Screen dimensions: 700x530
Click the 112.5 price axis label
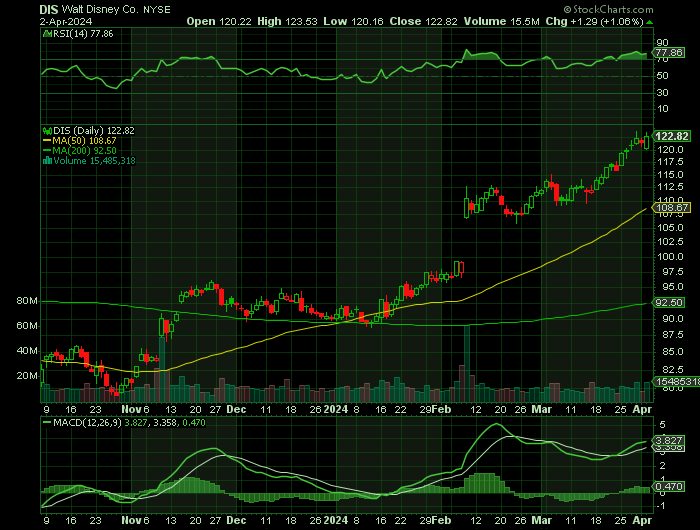click(x=671, y=187)
